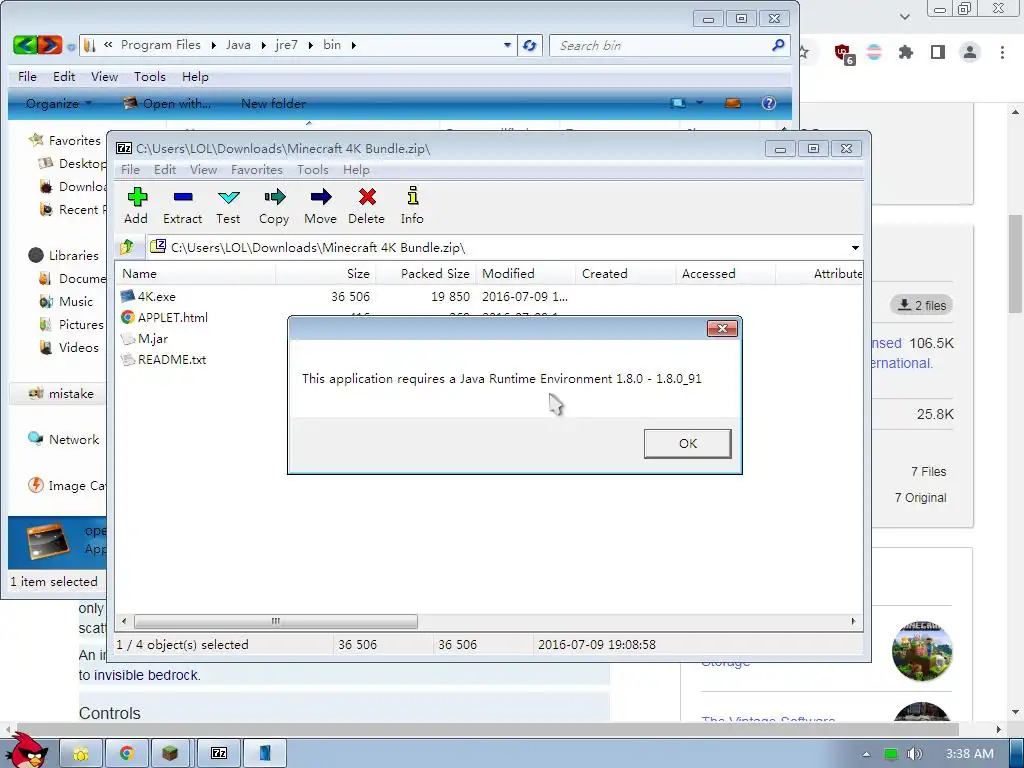Click the Chrome profile avatar icon
This screenshot has height=768, width=1024.
point(970,52)
